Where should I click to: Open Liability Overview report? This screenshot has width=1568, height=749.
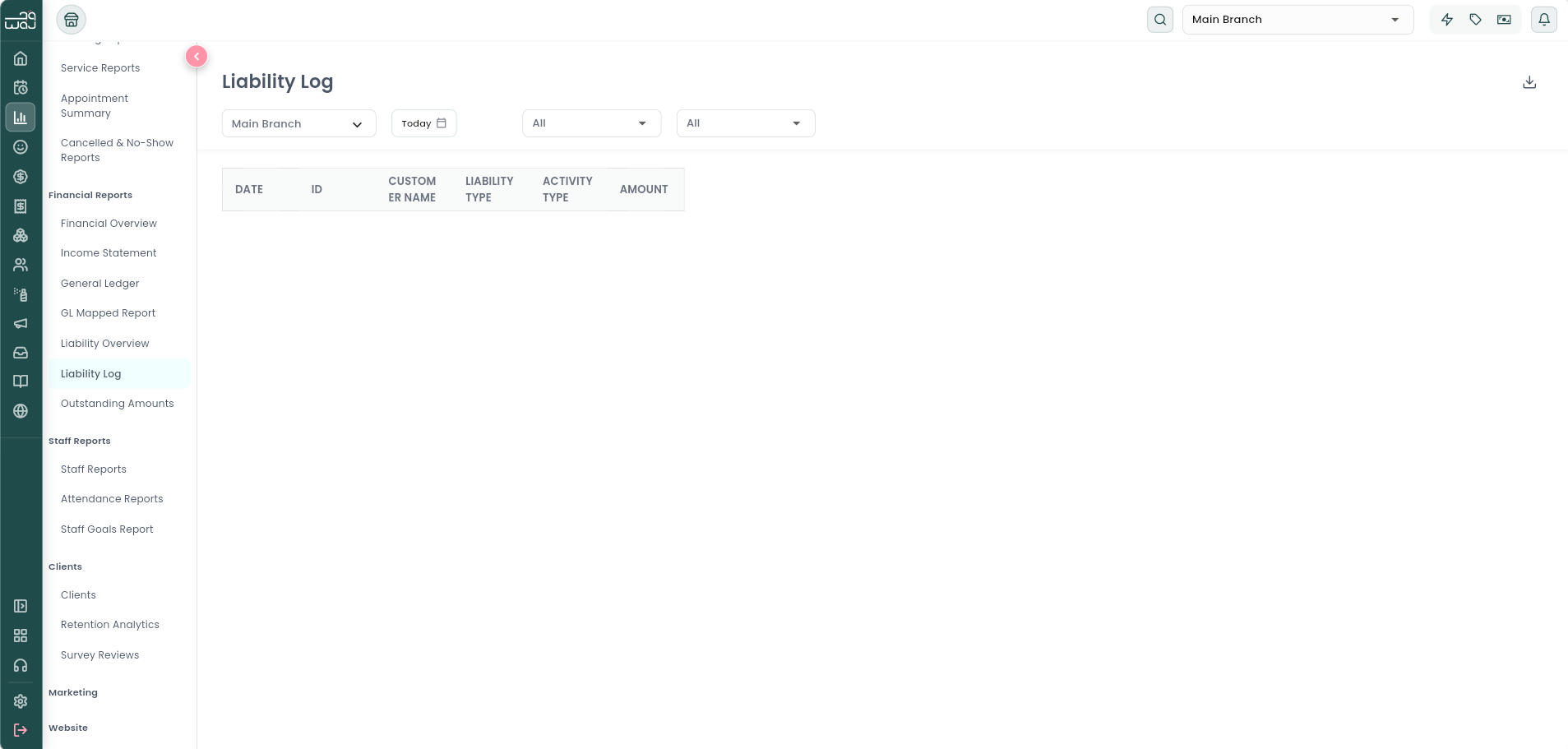click(104, 344)
